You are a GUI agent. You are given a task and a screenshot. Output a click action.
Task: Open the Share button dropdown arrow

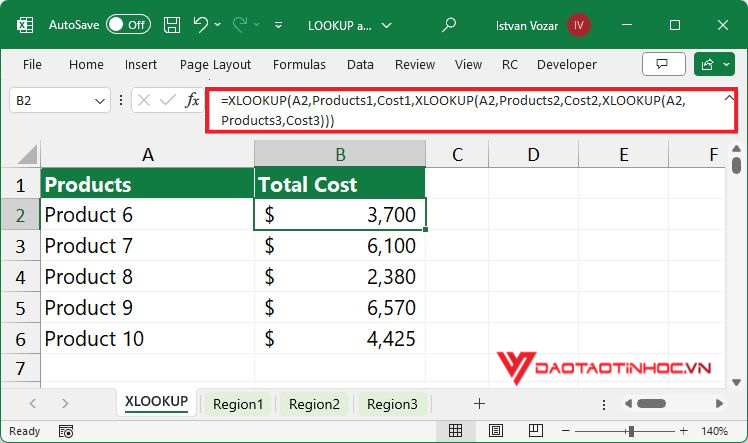point(727,64)
